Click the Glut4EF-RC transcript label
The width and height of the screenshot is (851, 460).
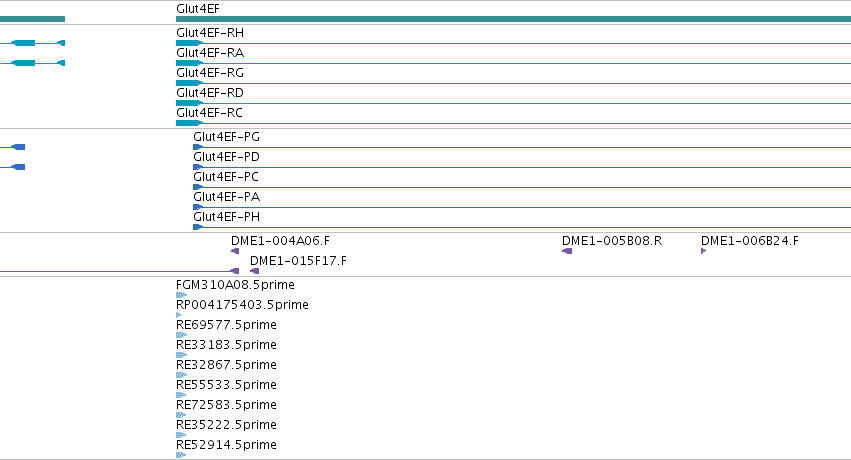[209, 113]
